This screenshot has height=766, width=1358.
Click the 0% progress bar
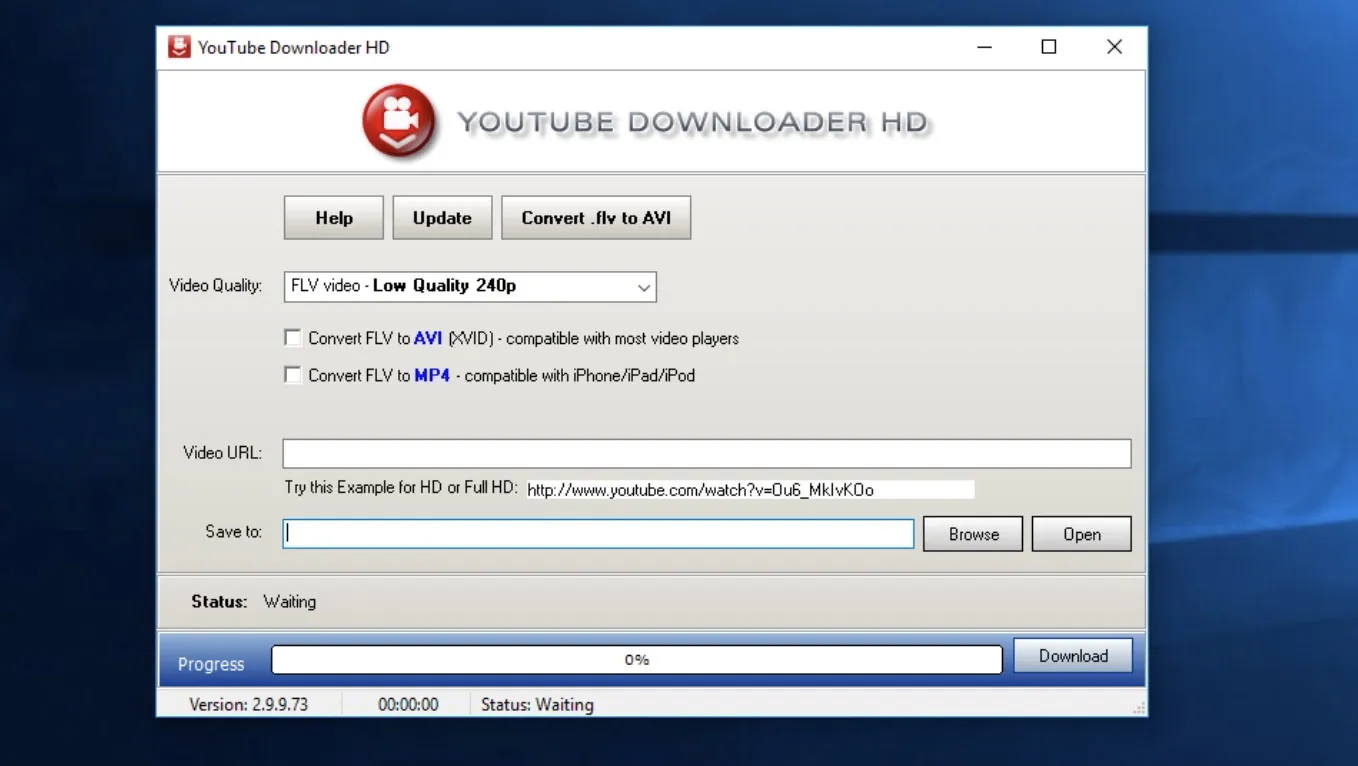[636, 660]
